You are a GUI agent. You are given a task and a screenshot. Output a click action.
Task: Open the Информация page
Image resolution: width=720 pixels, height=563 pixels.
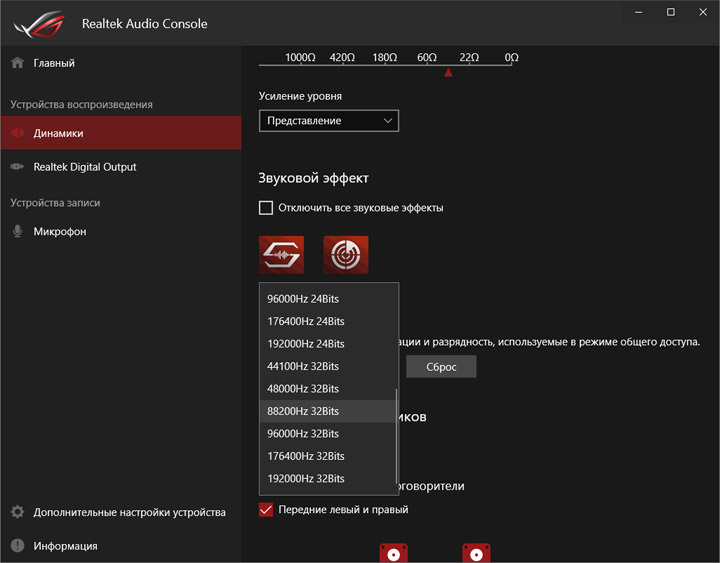tap(121, 546)
